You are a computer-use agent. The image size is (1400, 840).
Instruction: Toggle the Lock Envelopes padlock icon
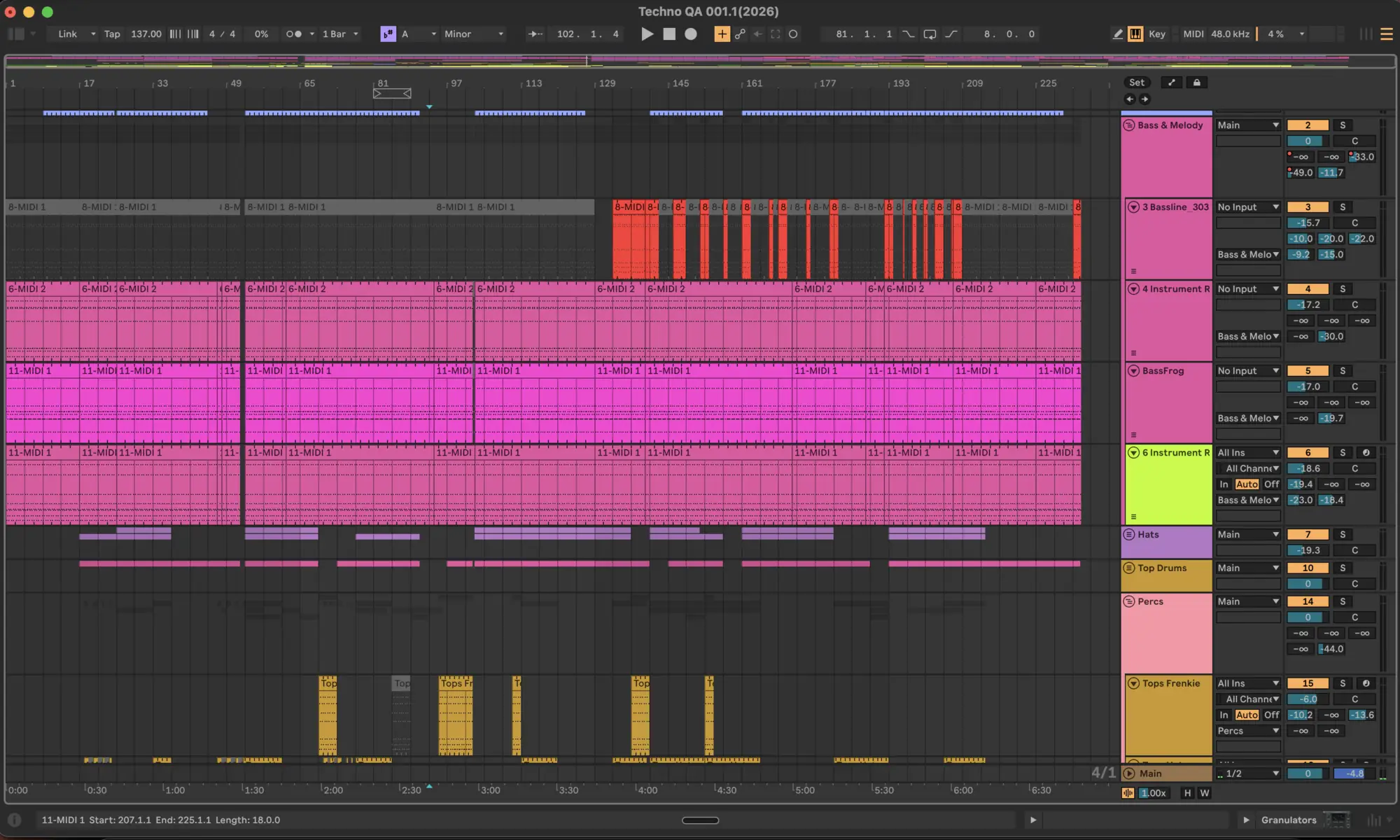click(x=1196, y=83)
